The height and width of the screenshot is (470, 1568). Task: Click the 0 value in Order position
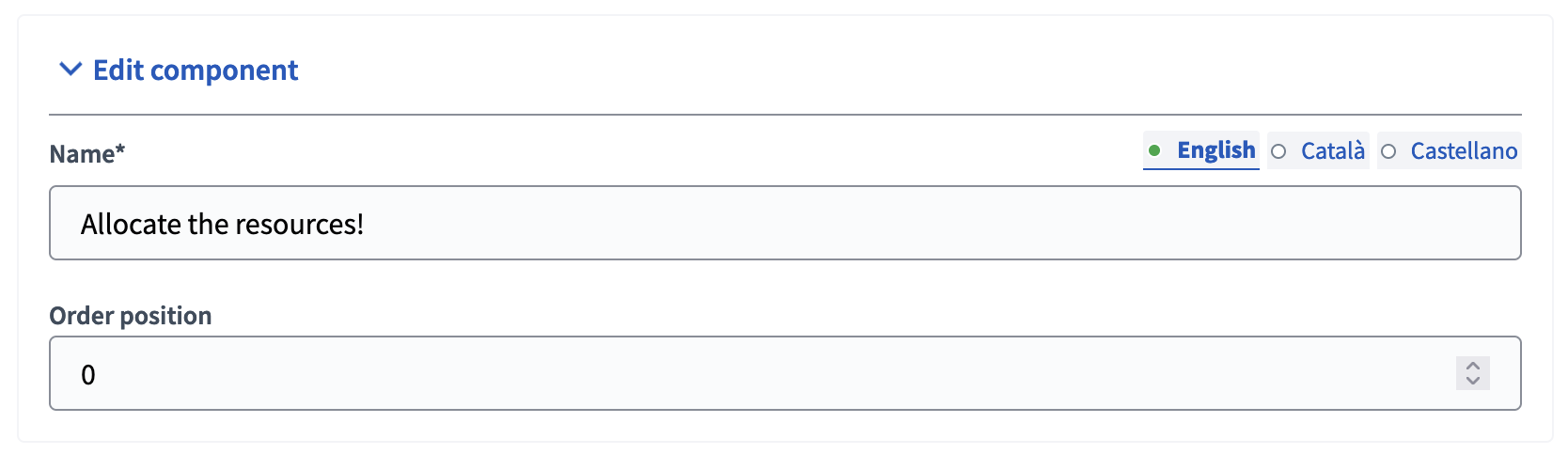coord(88,375)
